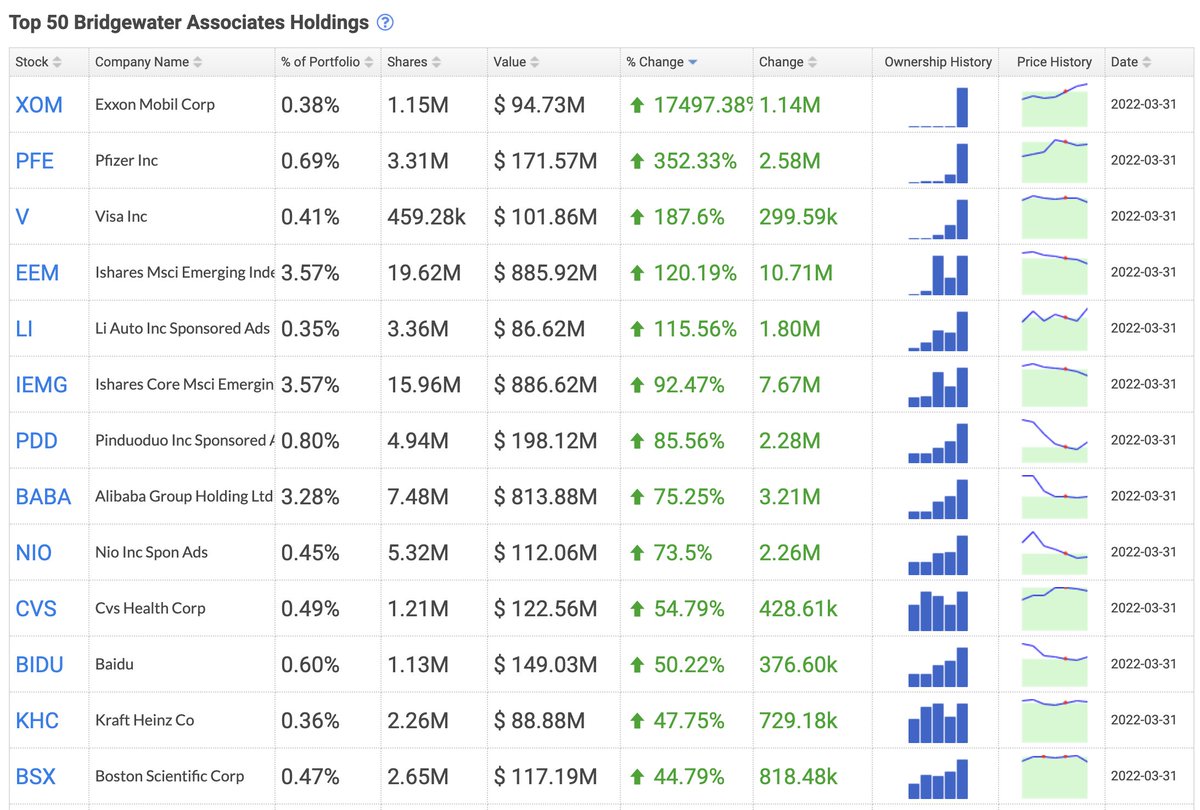Image resolution: width=1200 pixels, height=810 pixels.
Task: Select the Baidu company name cell
Action: (x=114, y=664)
